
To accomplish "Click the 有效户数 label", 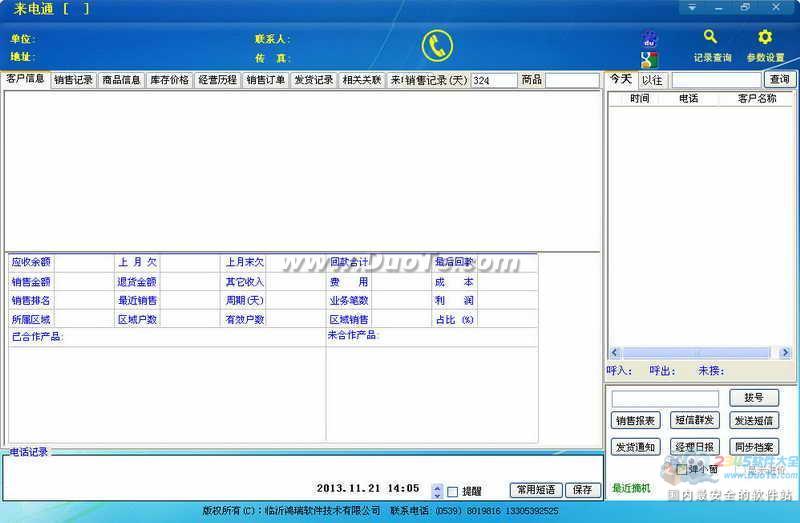I will coord(245,319).
